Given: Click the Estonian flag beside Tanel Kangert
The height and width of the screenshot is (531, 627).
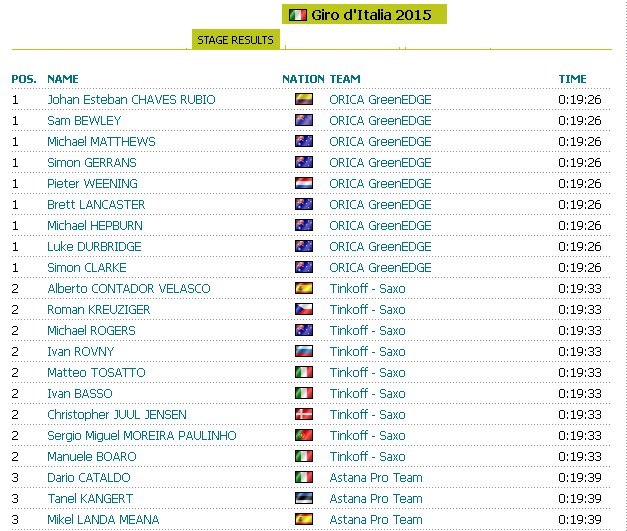Looking at the screenshot, I should [304, 498].
